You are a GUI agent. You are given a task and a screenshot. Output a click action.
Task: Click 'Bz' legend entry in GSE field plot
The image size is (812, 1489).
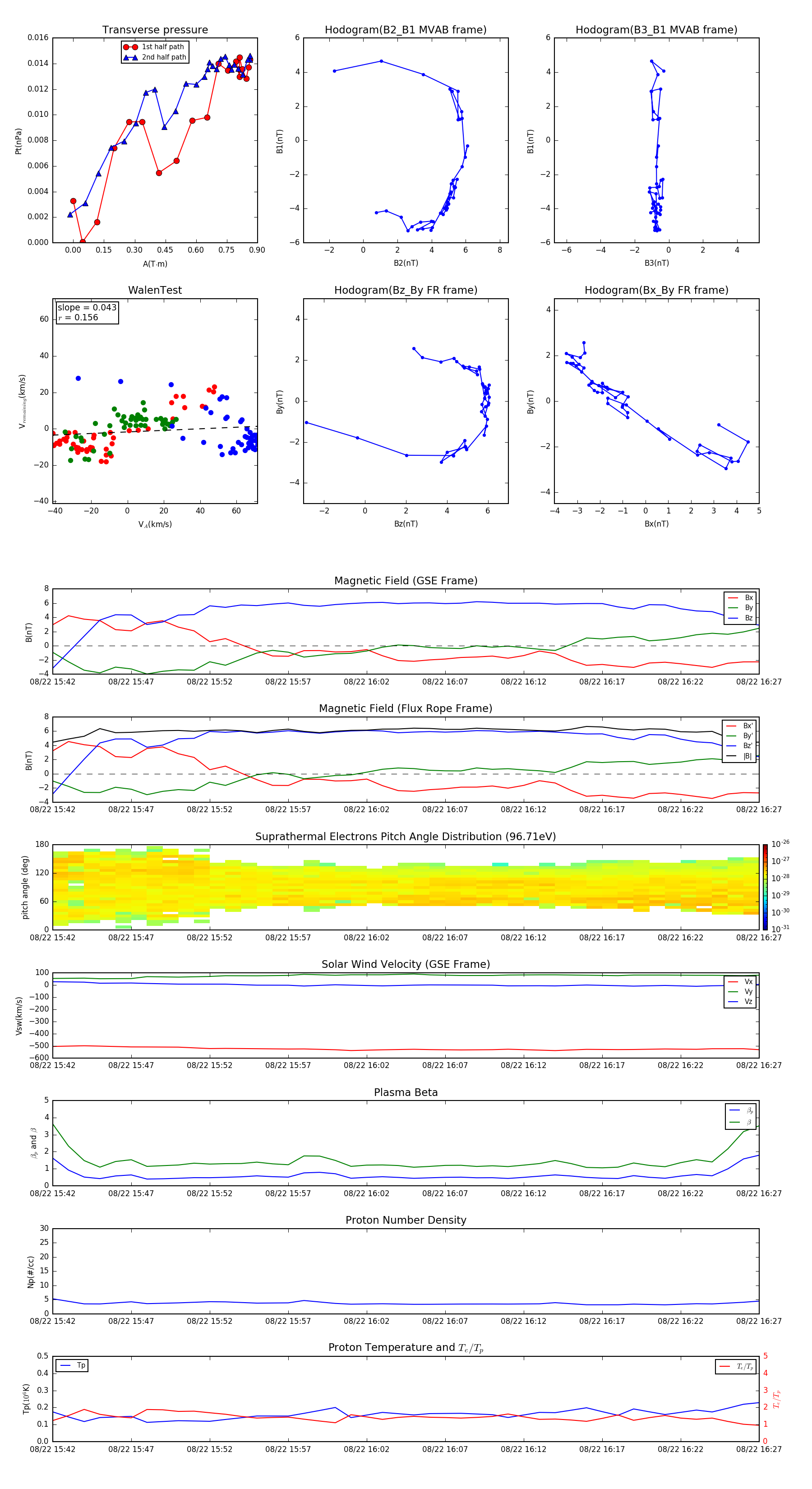click(x=741, y=618)
